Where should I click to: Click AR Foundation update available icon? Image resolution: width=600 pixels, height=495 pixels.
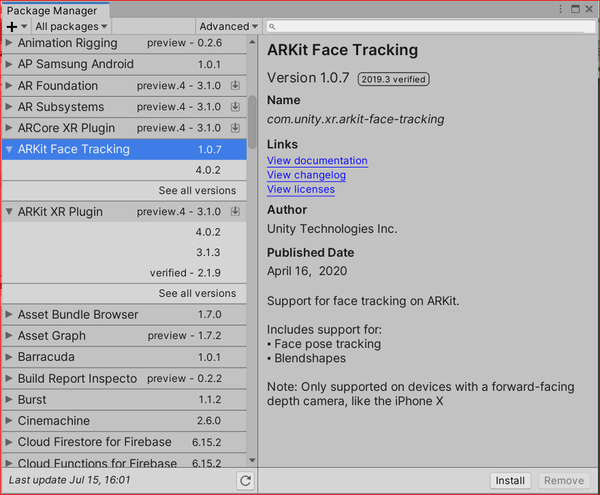235,85
